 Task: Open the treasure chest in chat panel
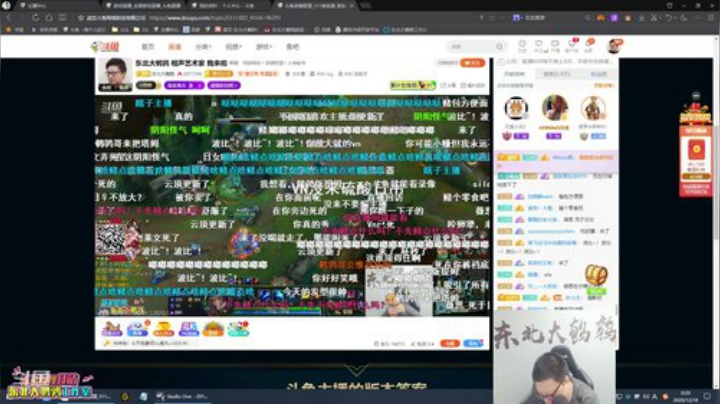click(596, 275)
